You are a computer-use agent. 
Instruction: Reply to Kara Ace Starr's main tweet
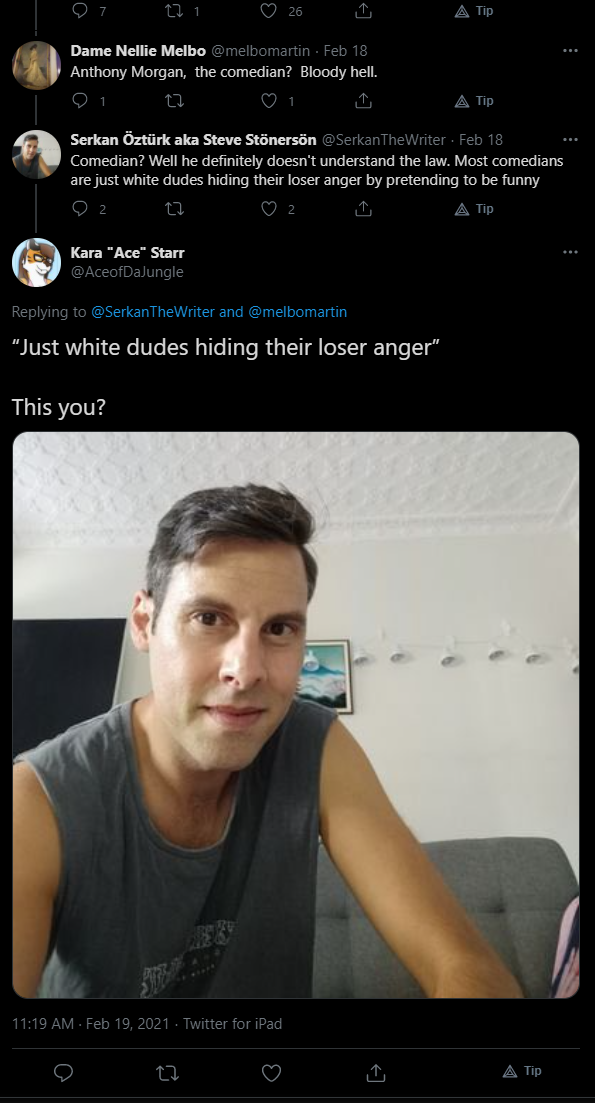point(63,1072)
